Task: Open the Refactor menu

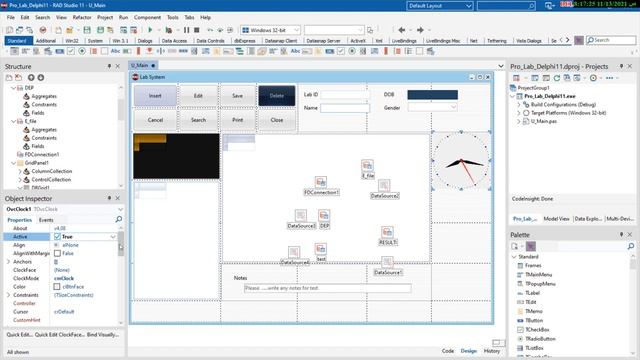Action: pos(82,18)
